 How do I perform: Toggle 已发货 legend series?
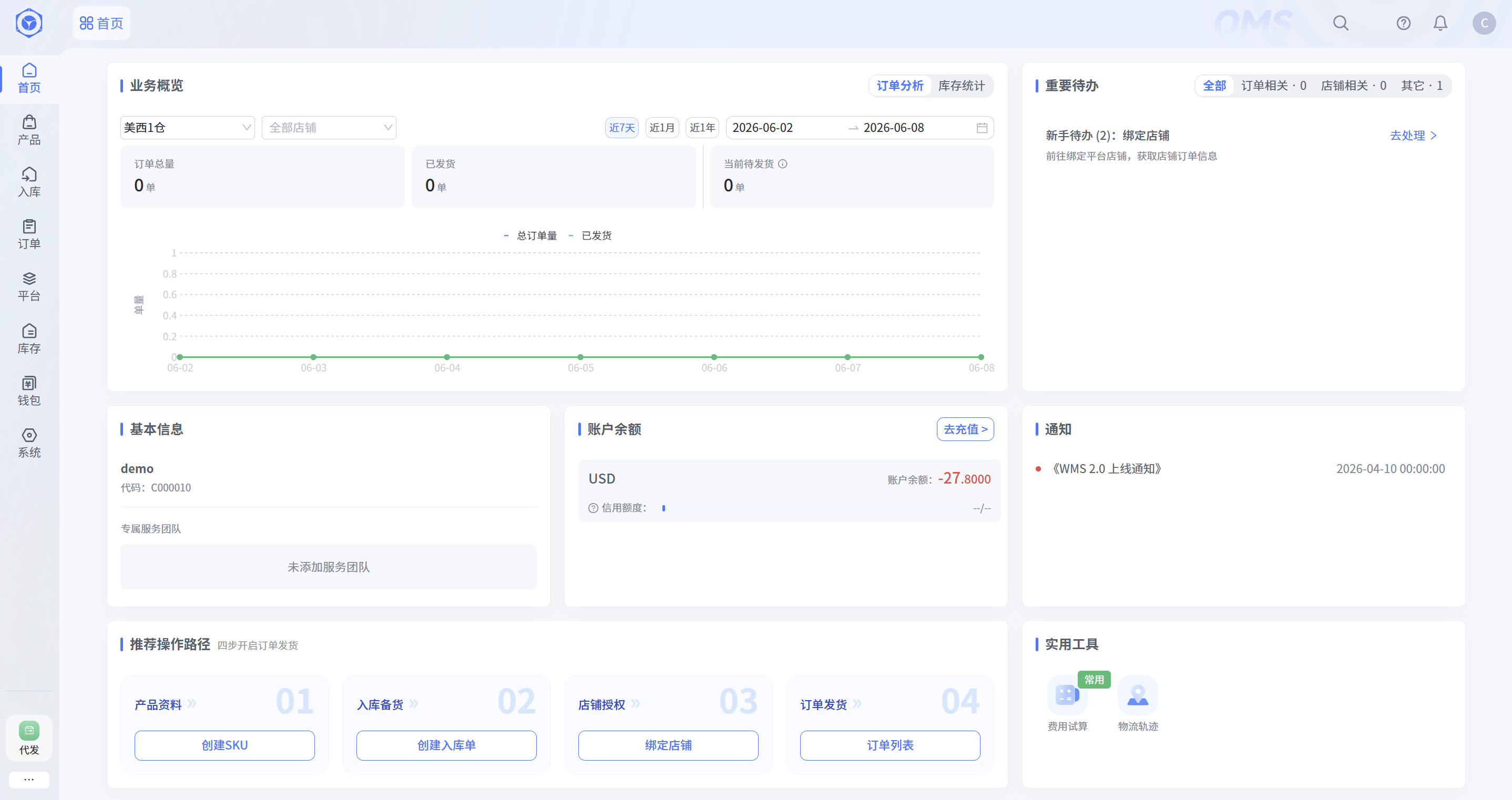click(x=590, y=236)
